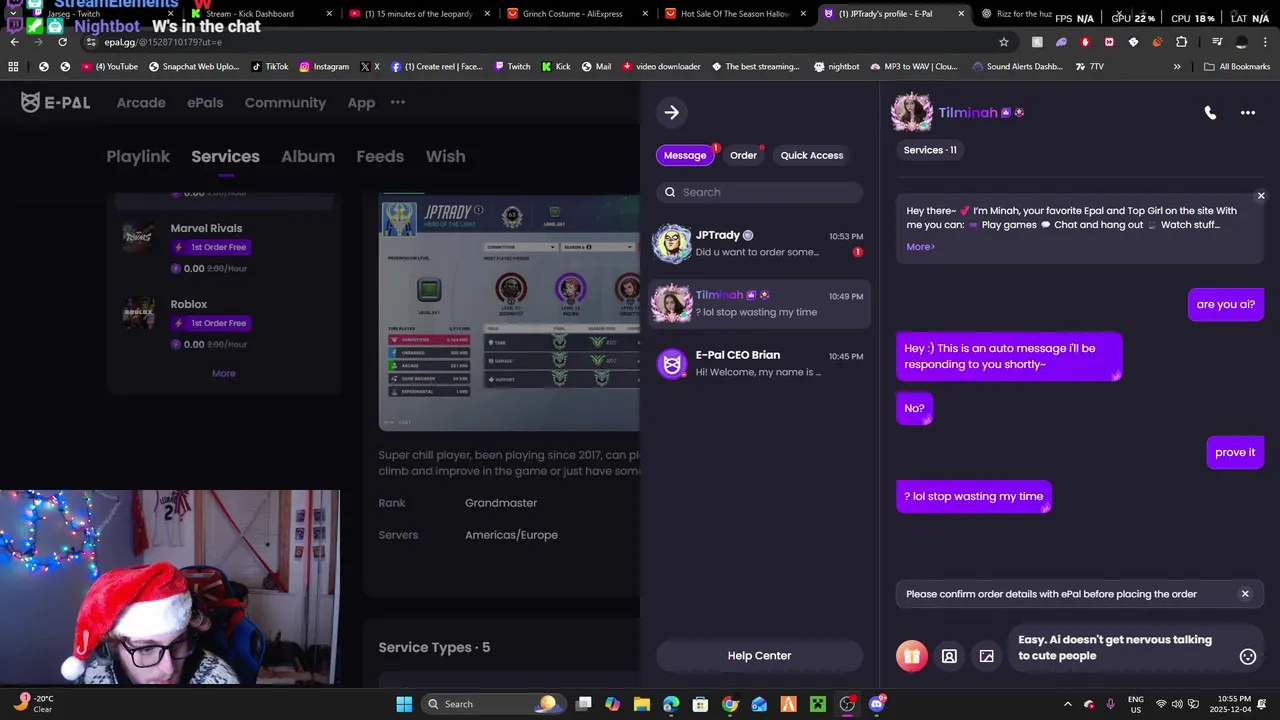Go back in the browser
The image size is (1280, 720).
point(15,42)
